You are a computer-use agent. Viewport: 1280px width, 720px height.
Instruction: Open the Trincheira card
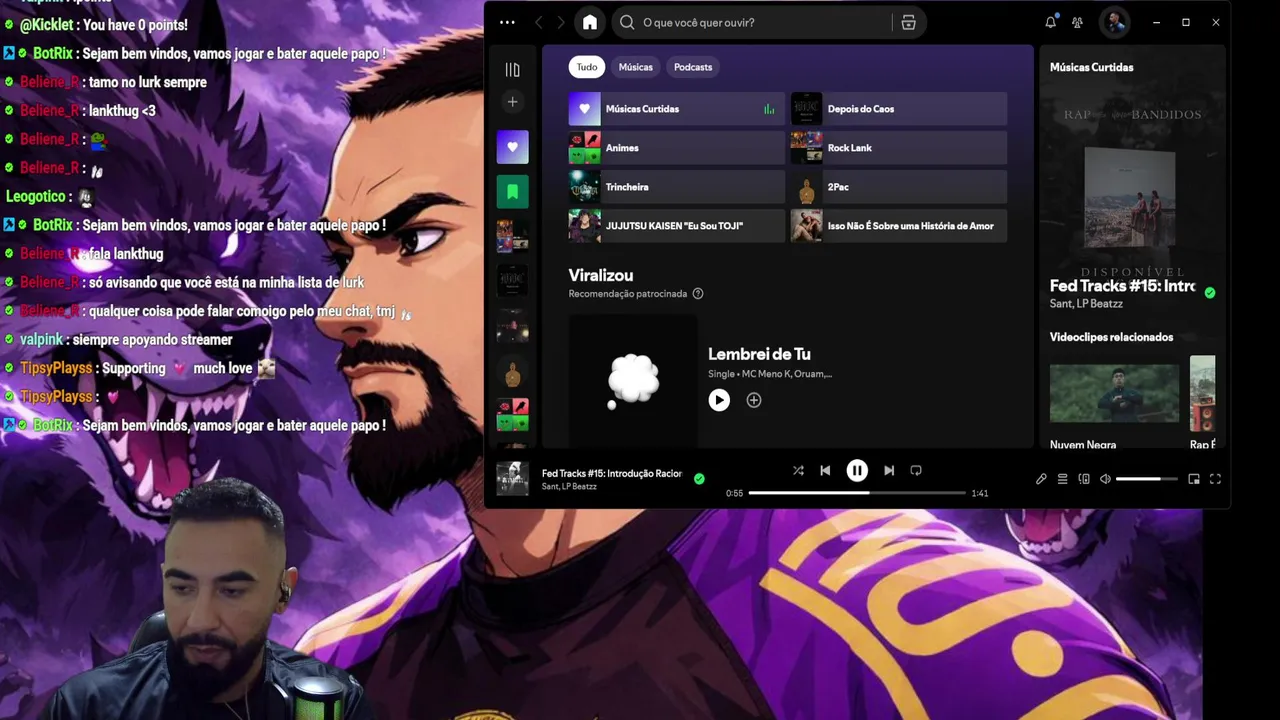pos(677,187)
